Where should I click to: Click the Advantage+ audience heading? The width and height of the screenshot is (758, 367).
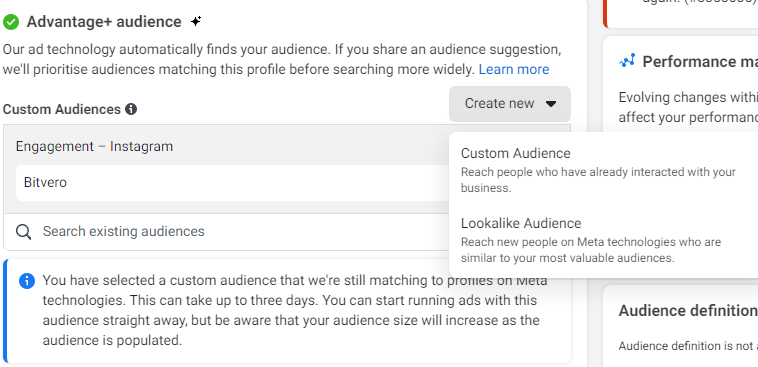coord(104,22)
